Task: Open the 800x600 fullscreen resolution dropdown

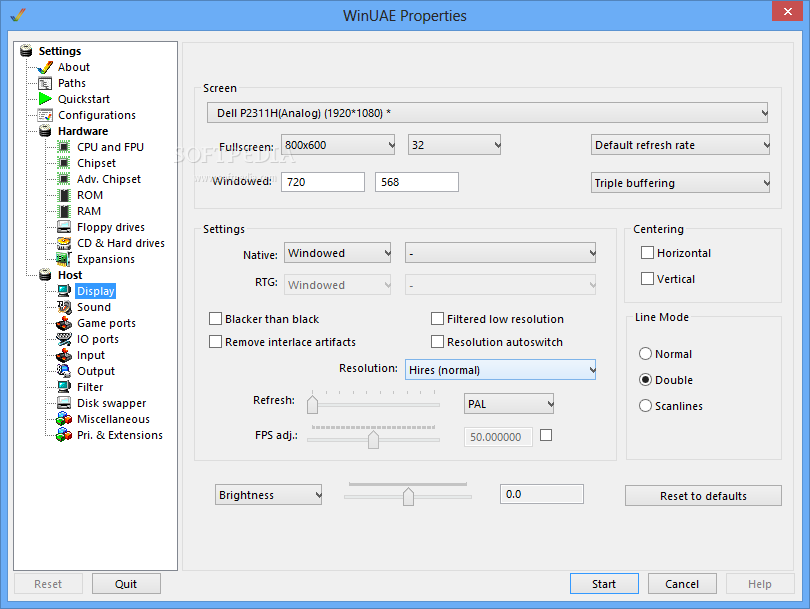Action: tap(338, 145)
